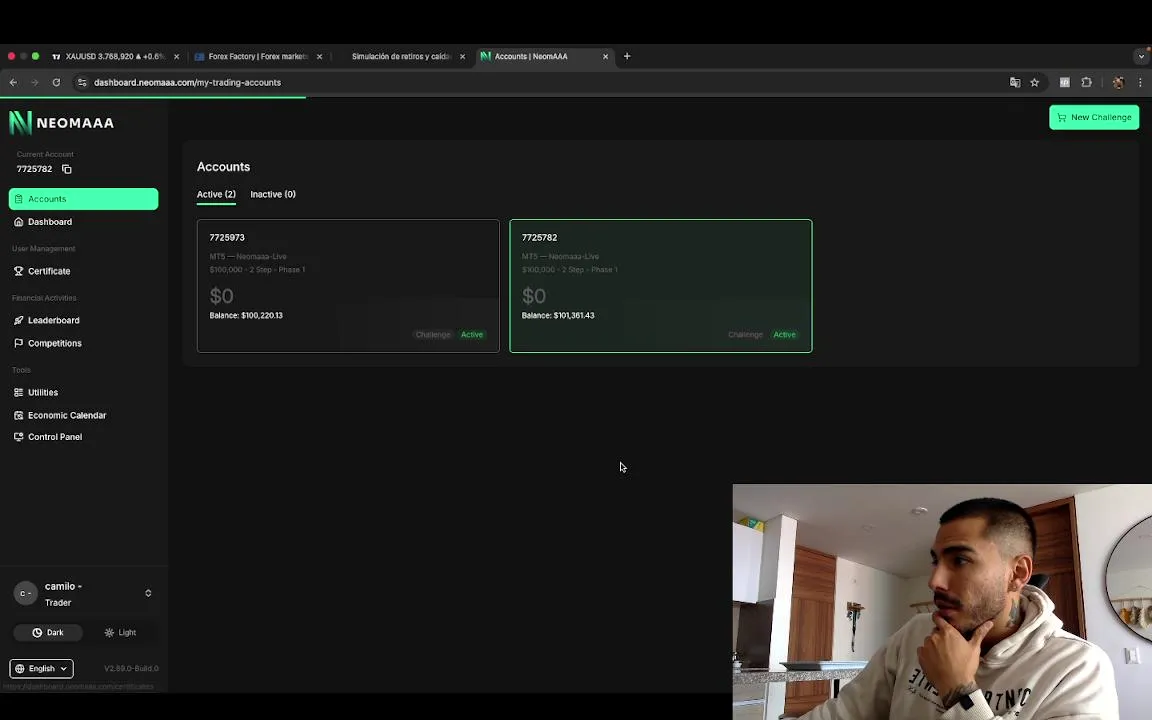Close the Simulación de retiros tab
Viewport: 1152px width, 720px height.
point(462,57)
